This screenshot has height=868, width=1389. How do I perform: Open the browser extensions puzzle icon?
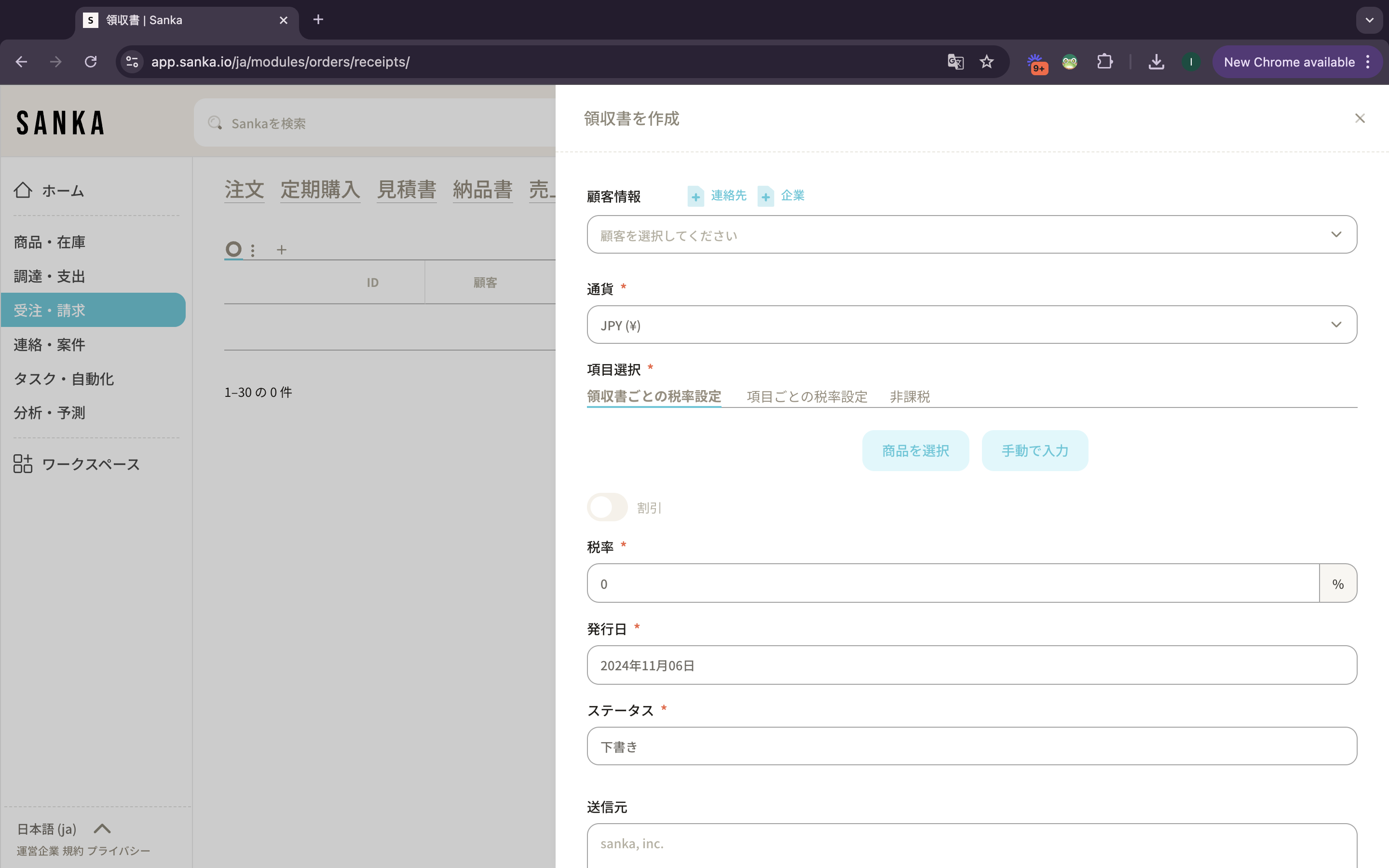click(1105, 62)
